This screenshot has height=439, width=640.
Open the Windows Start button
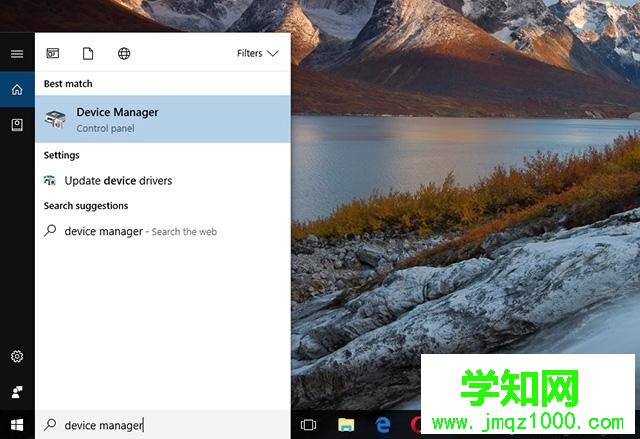coord(17,425)
